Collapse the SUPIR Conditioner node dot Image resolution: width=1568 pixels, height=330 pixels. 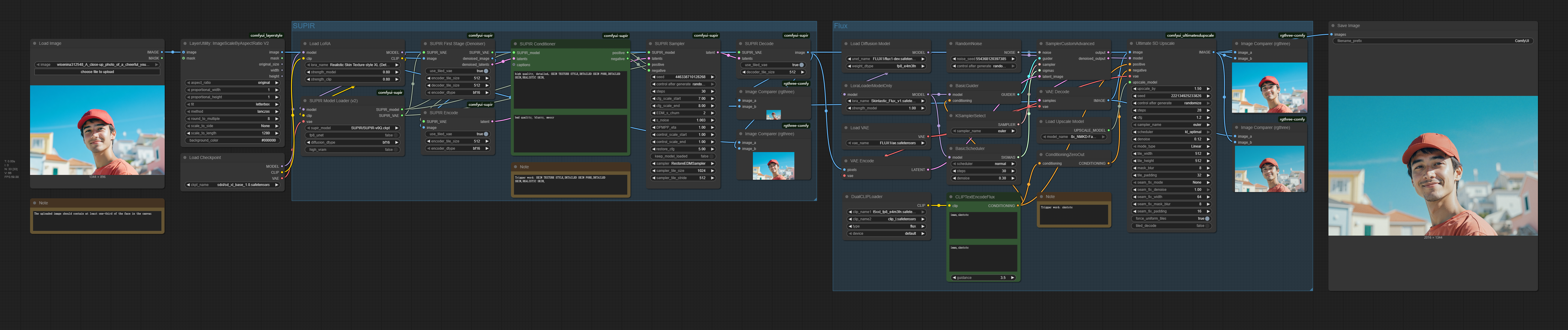(515, 44)
